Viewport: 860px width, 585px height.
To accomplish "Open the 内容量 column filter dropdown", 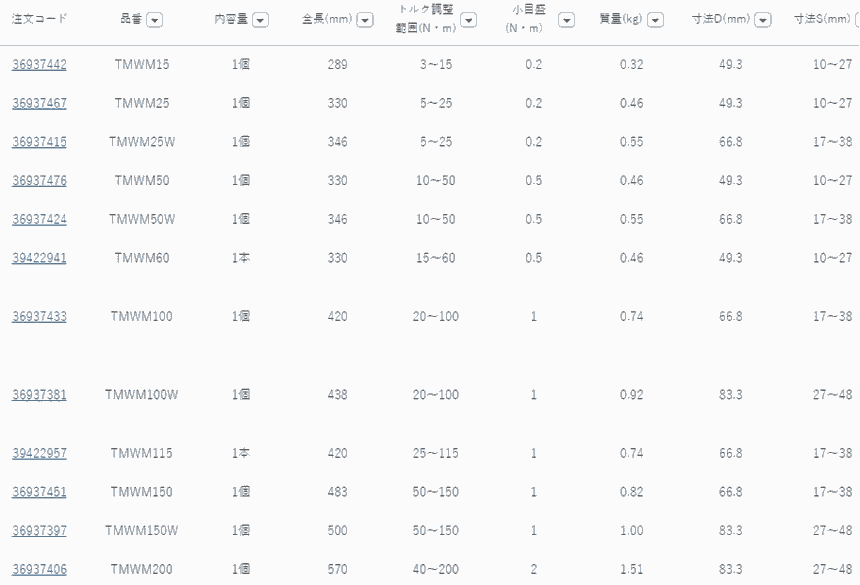I will [260, 20].
